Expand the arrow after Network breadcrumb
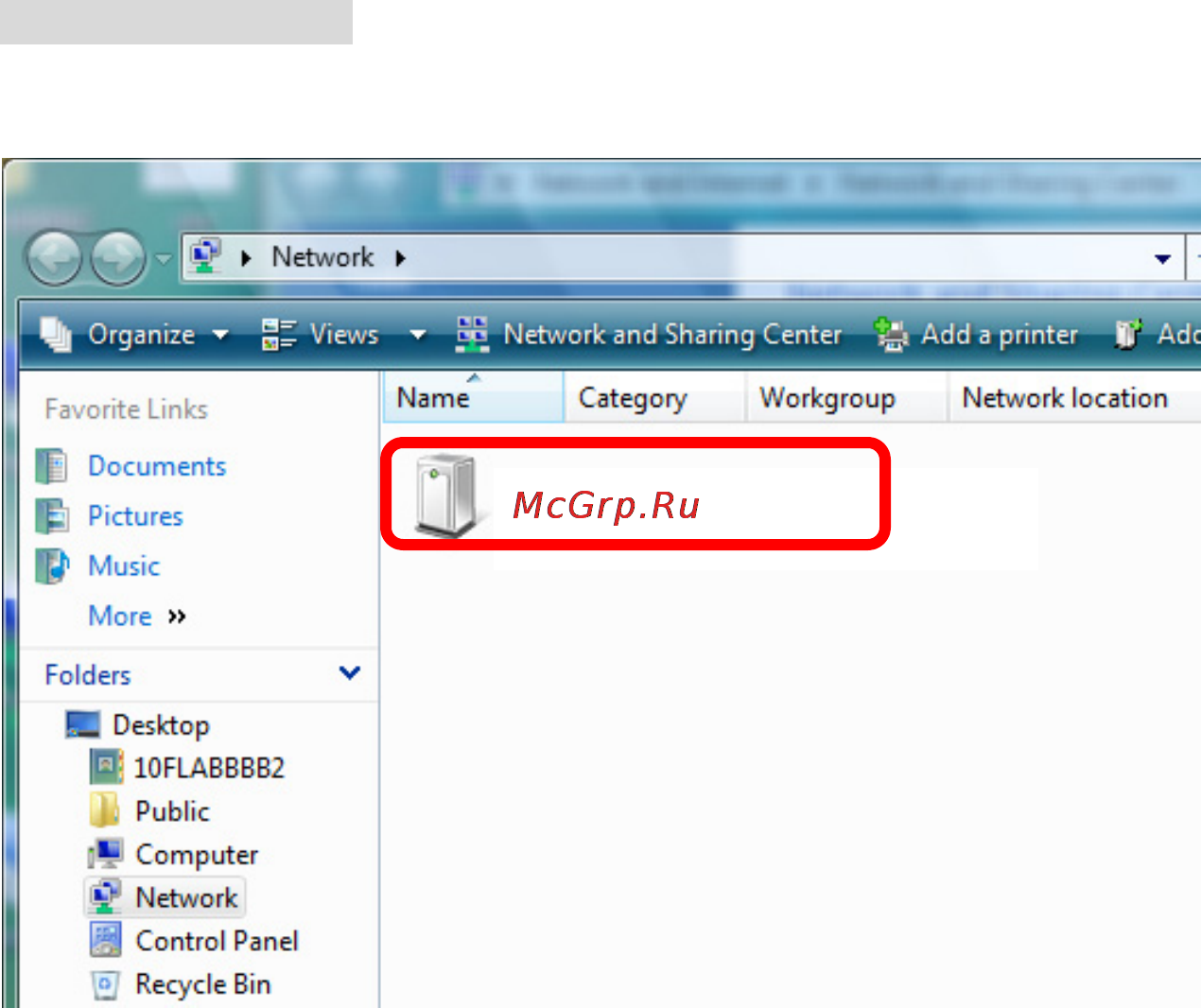Screen dimensions: 1201x1008 (400, 258)
